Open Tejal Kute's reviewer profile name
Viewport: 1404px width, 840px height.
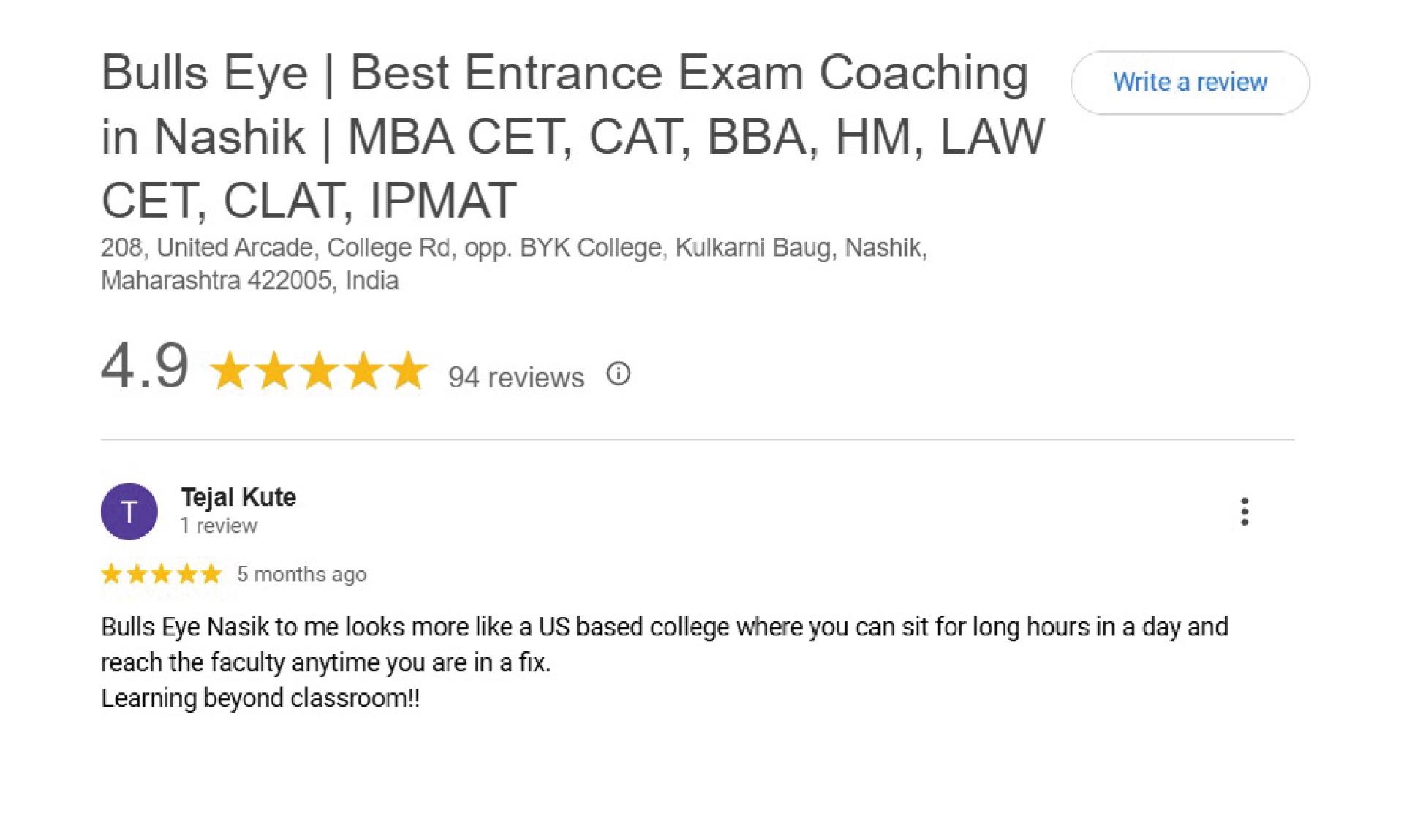(x=238, y=497)
